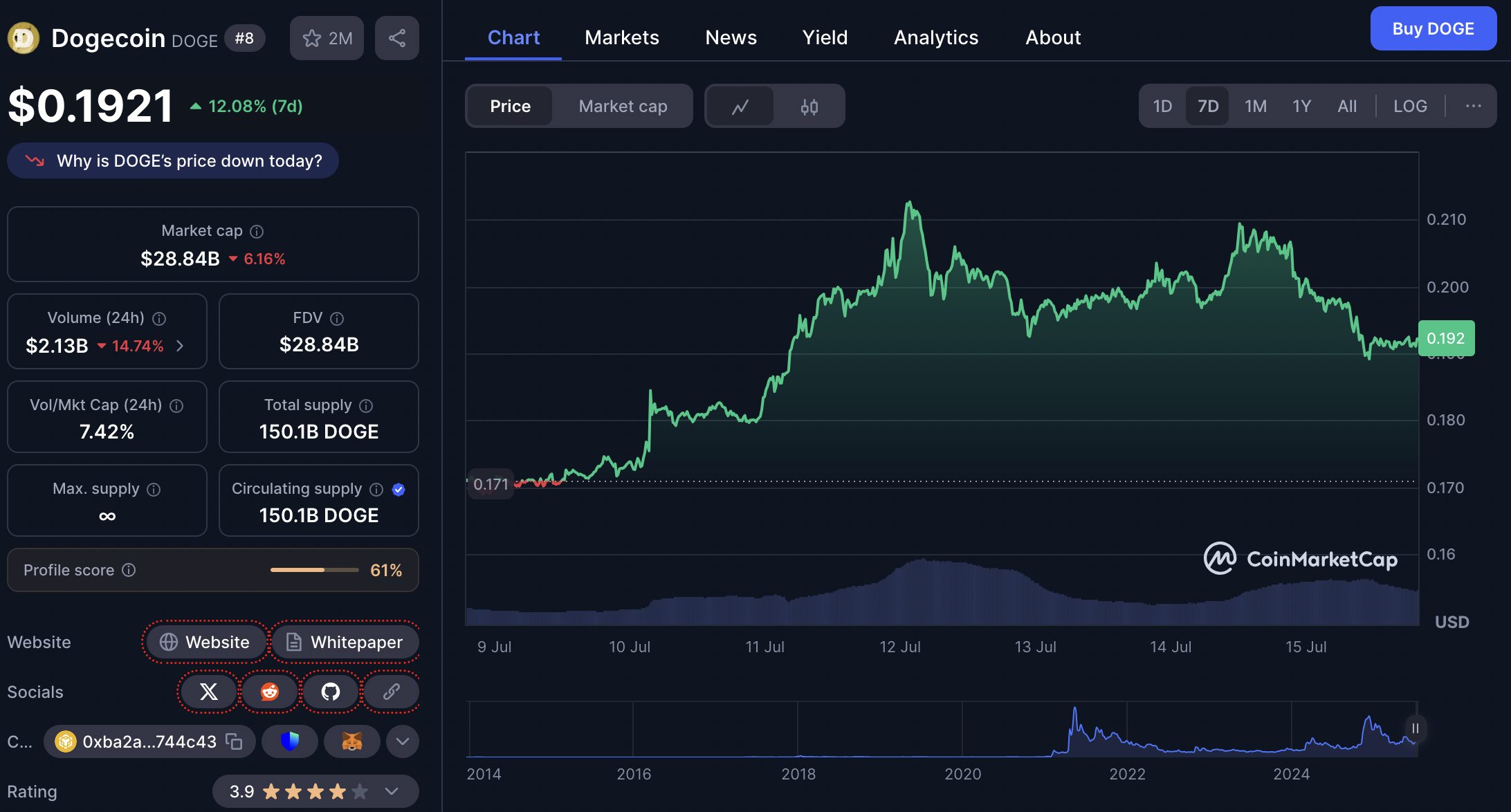1511x812 pixels.
Task: Click the 7.42% Vol/Mkt Cap value
Action: click(x=107, y=432)
